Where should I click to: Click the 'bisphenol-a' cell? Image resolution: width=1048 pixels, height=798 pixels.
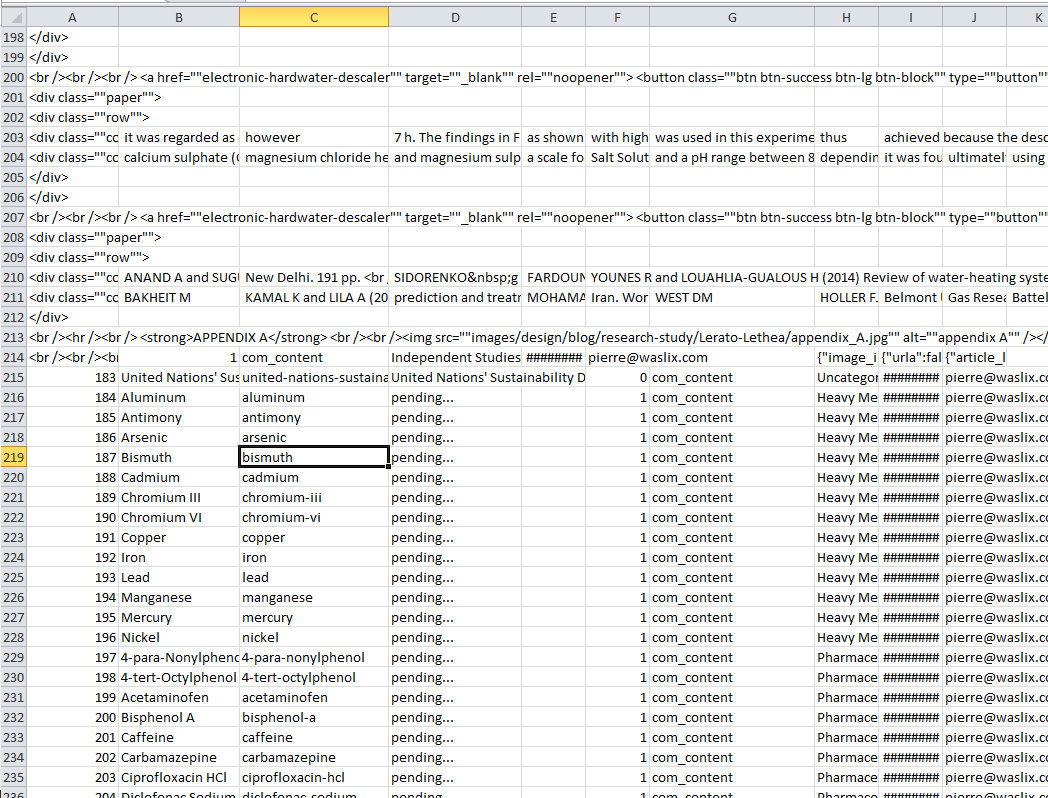coord(313,718)
